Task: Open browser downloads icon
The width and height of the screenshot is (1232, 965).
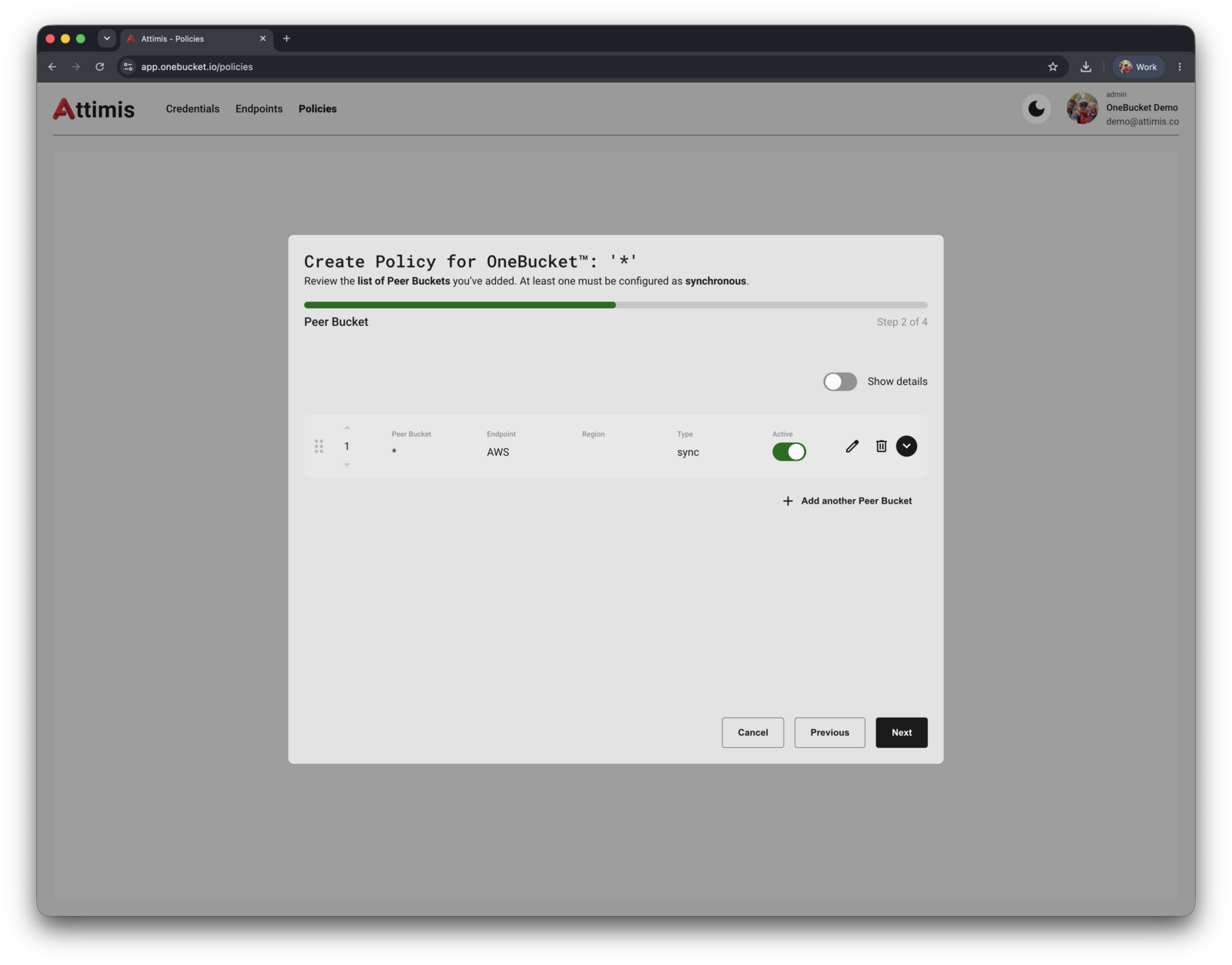Action: coord(1086,67)
